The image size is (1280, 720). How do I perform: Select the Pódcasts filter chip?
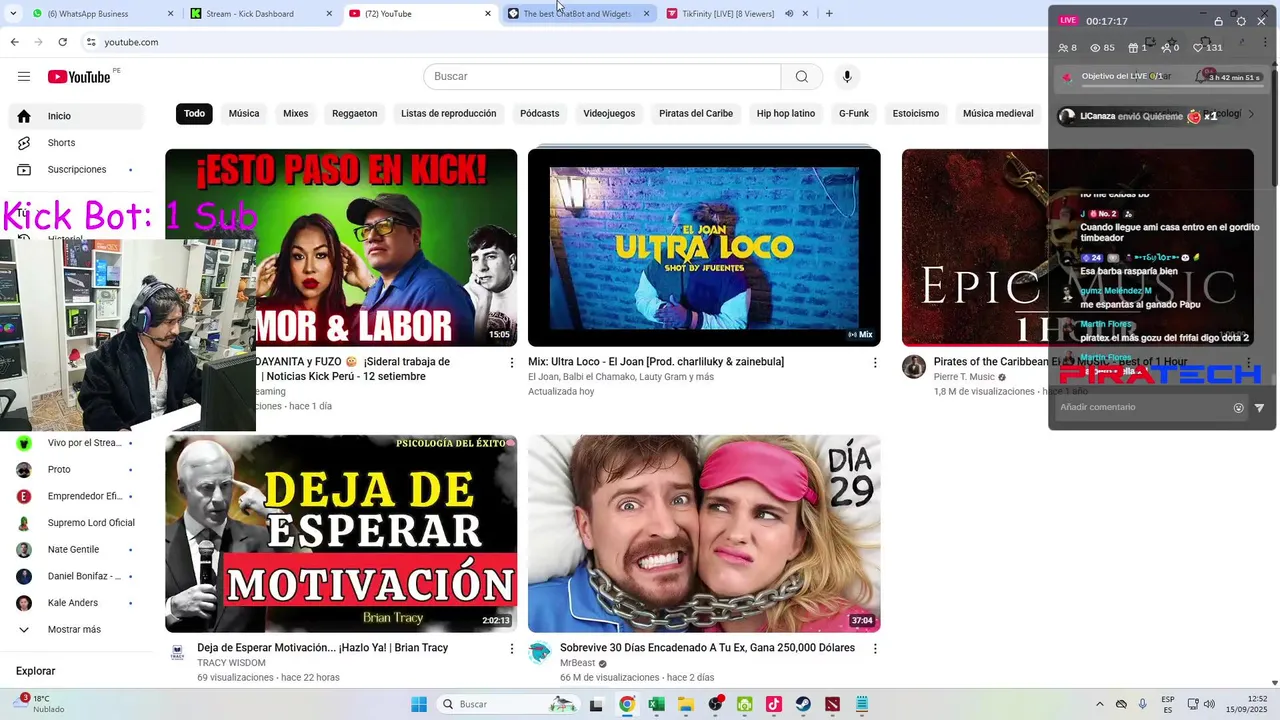click(539, 114)
